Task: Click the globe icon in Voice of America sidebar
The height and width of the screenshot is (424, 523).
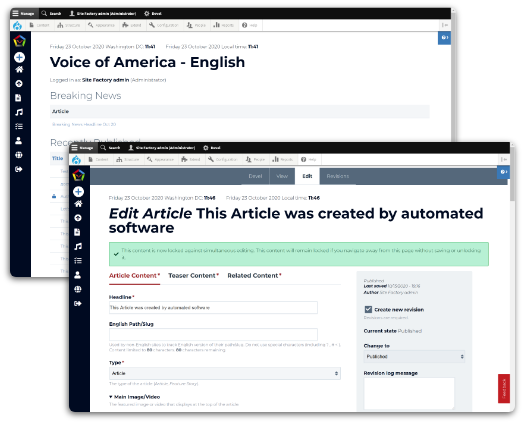Action: pyautogui.click(x=19, y=155)
